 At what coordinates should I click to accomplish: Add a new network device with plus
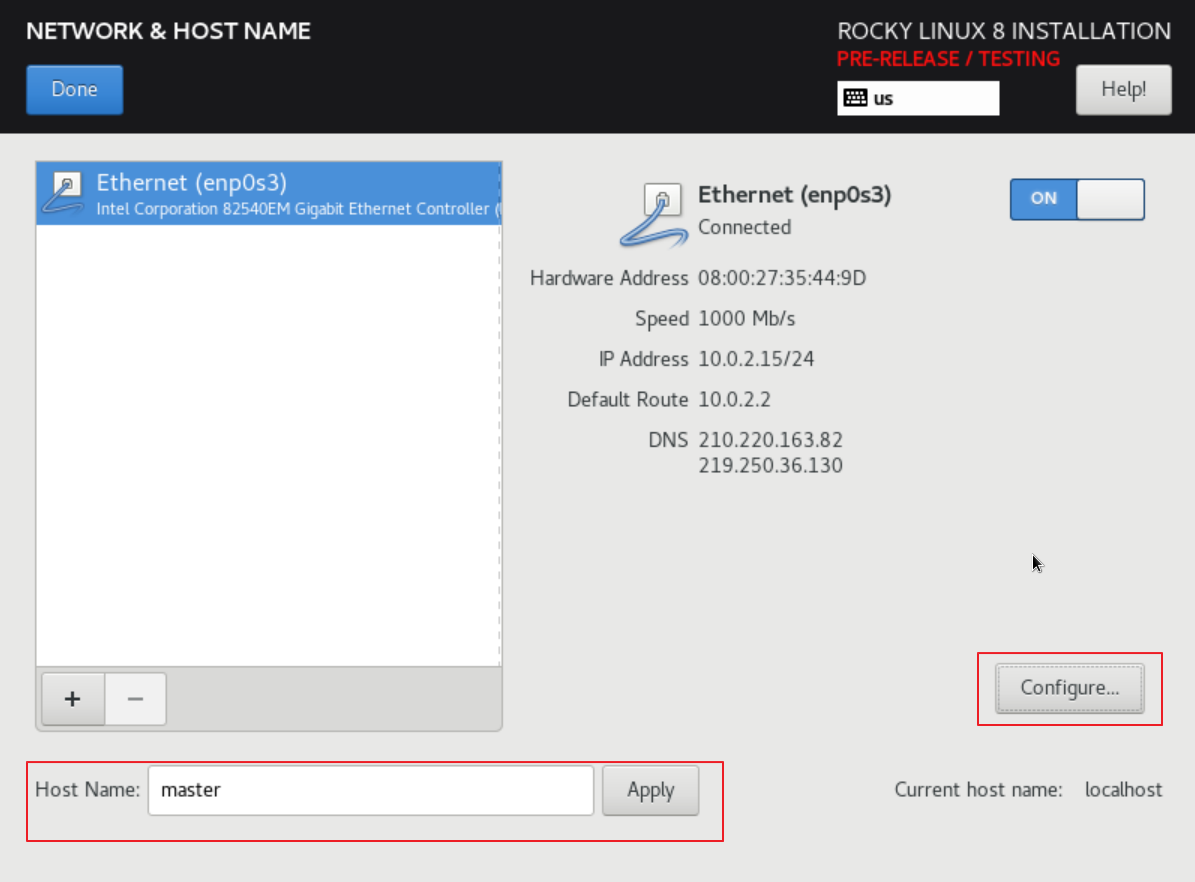73,699
